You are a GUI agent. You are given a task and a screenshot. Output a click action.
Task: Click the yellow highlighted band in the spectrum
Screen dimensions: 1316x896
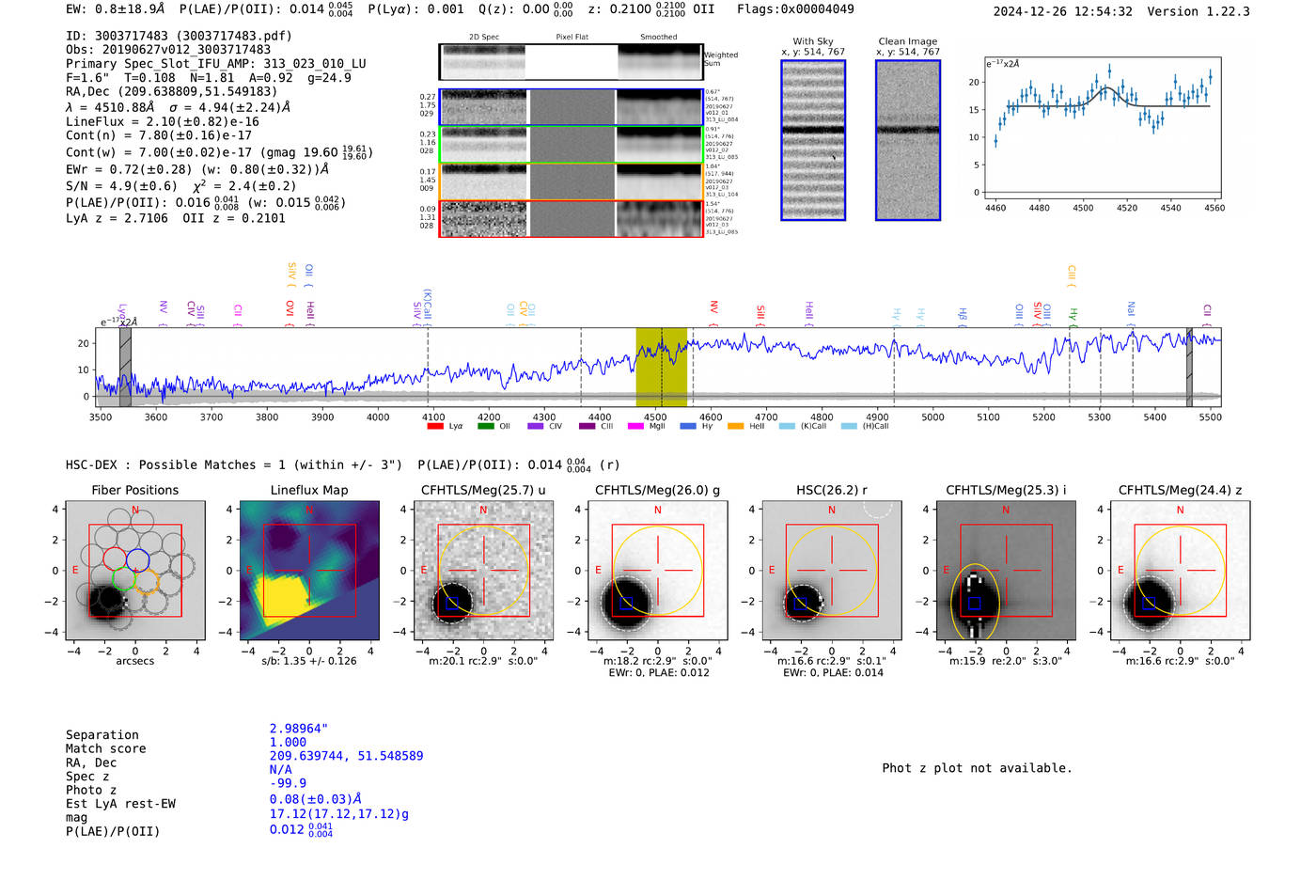tap(662, 367)
